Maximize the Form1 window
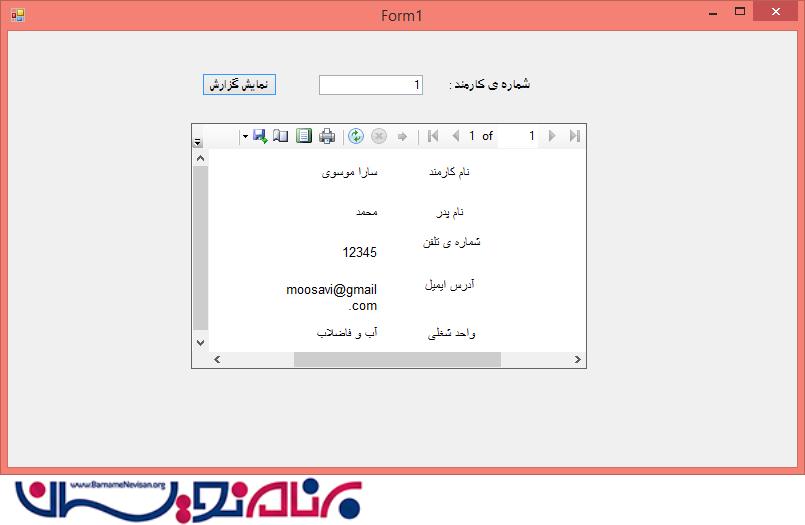The height and width of the screenshot is (525, 805). [x=740, y=11]
